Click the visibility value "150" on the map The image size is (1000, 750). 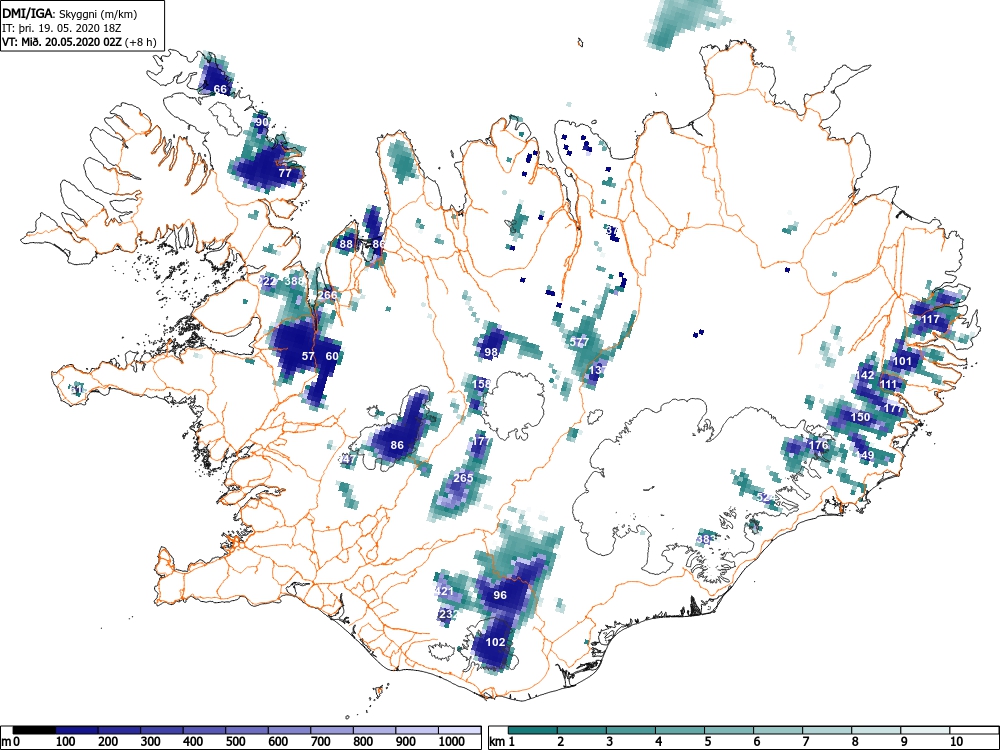point(860,417)
